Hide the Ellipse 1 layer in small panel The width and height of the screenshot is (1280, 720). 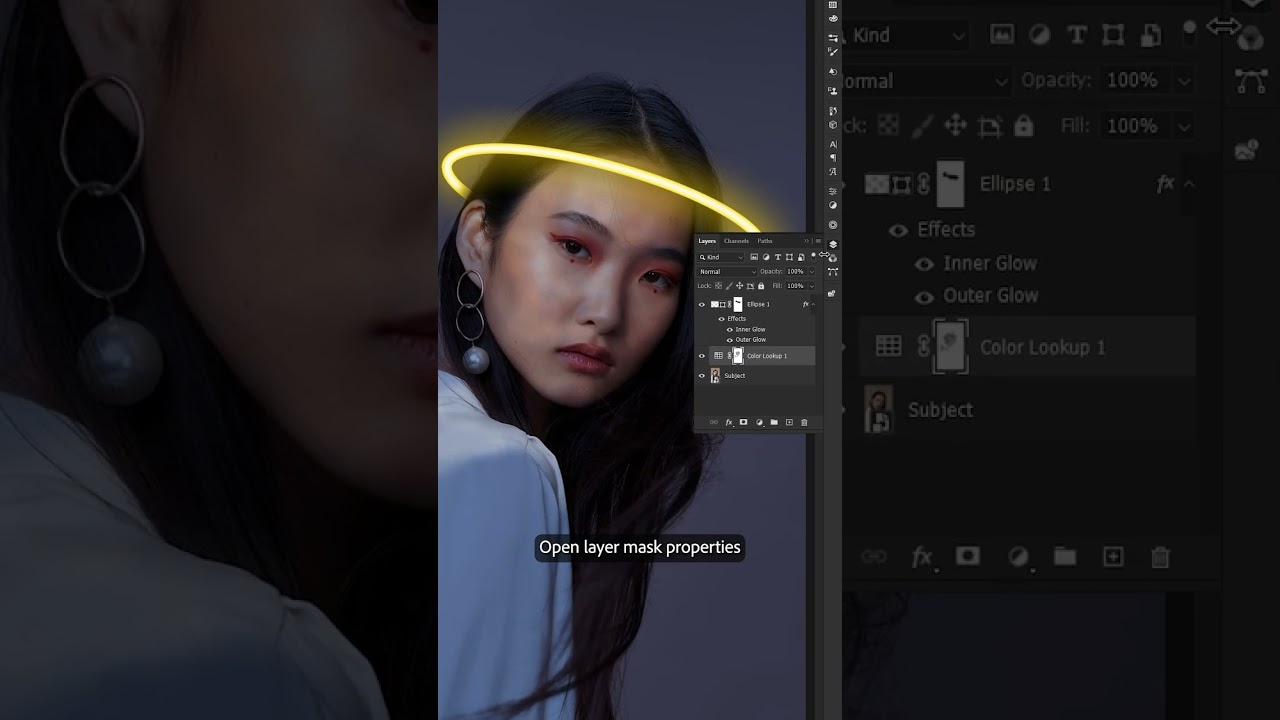pos(702,305)
